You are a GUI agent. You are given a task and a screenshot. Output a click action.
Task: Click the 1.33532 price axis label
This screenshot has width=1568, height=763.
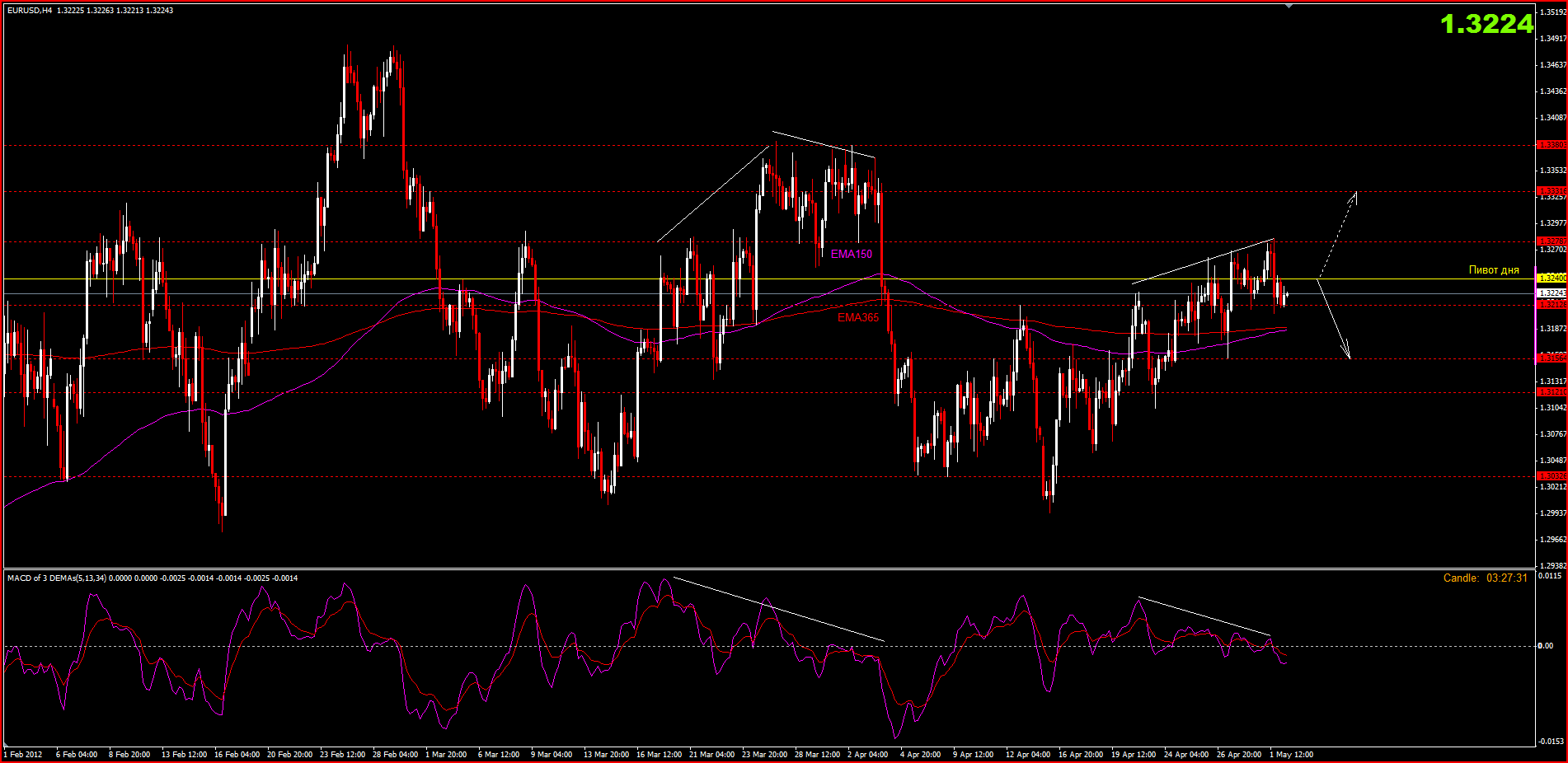tap(1553, 170)
